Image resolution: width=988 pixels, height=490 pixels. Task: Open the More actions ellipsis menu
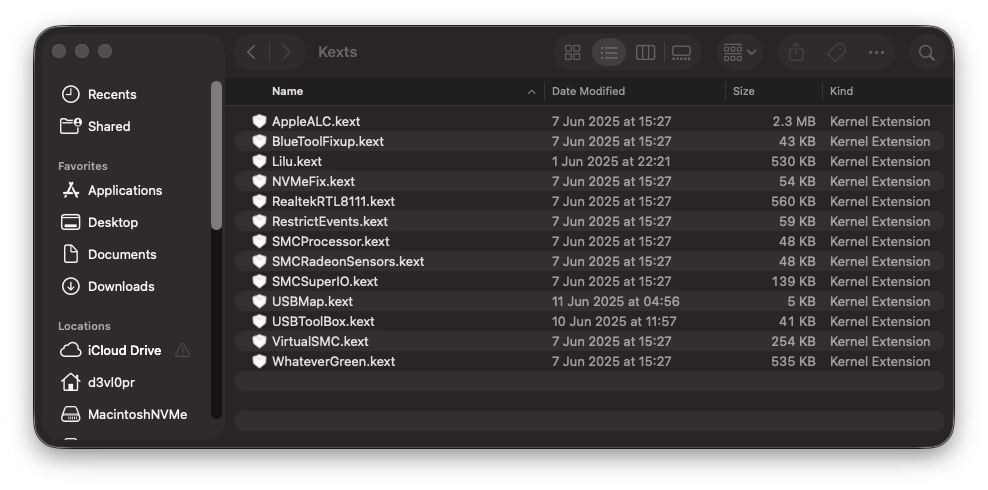[876, 52]
